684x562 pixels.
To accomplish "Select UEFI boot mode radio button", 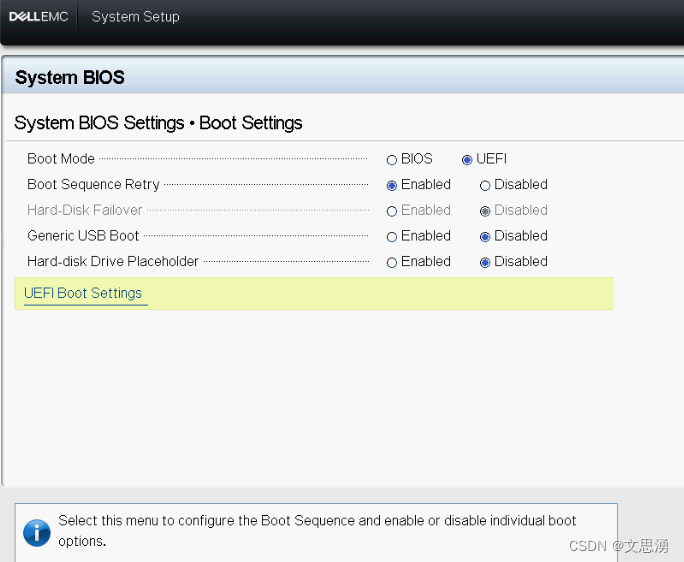I will click(467, 160).
